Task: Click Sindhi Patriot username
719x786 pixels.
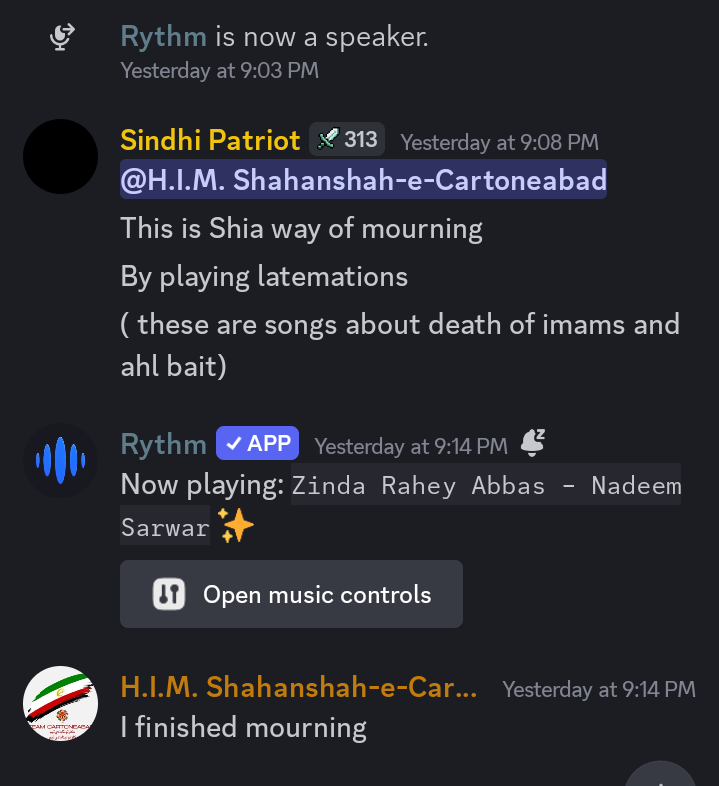Action: 210,140
